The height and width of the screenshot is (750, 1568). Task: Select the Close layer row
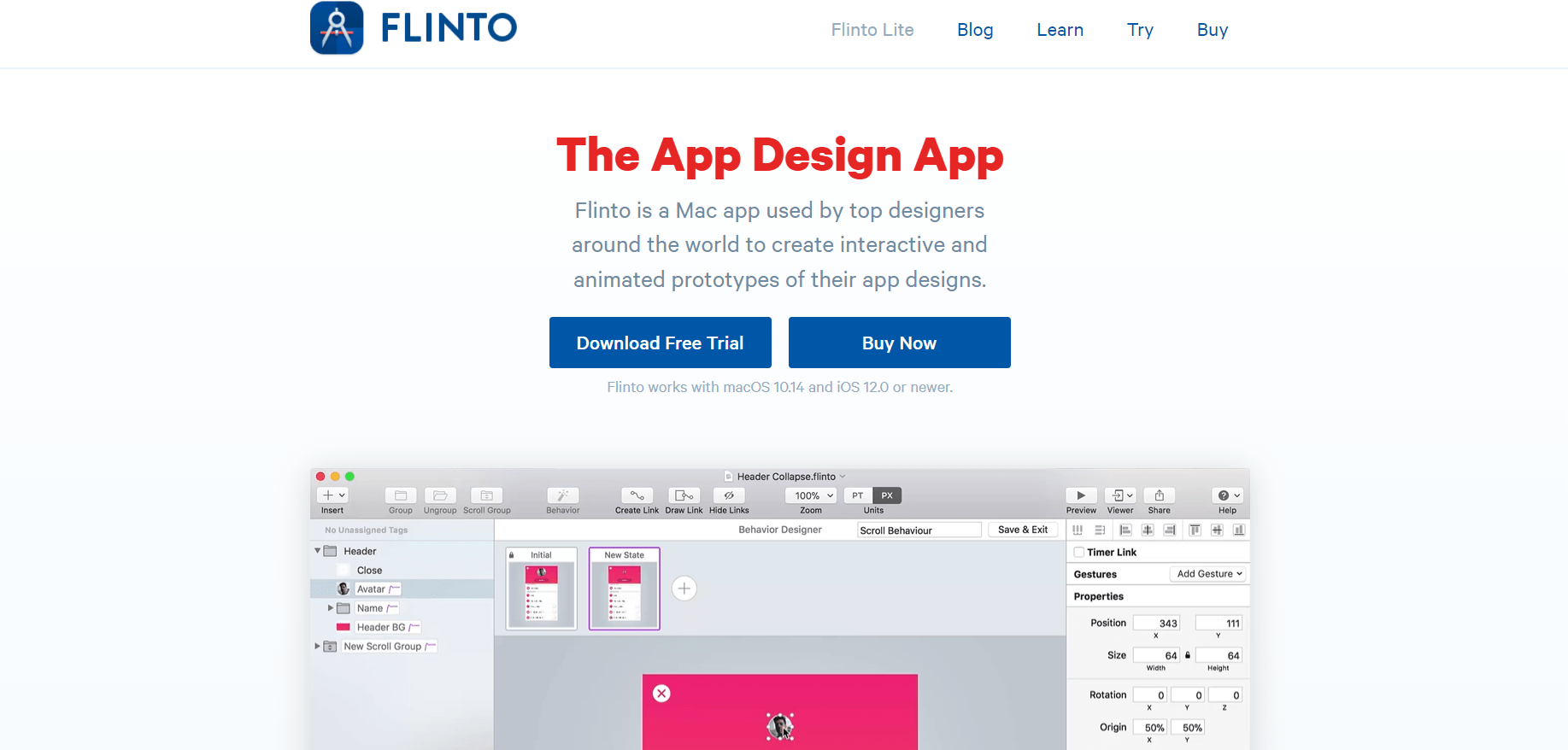(x=402, y=570)
